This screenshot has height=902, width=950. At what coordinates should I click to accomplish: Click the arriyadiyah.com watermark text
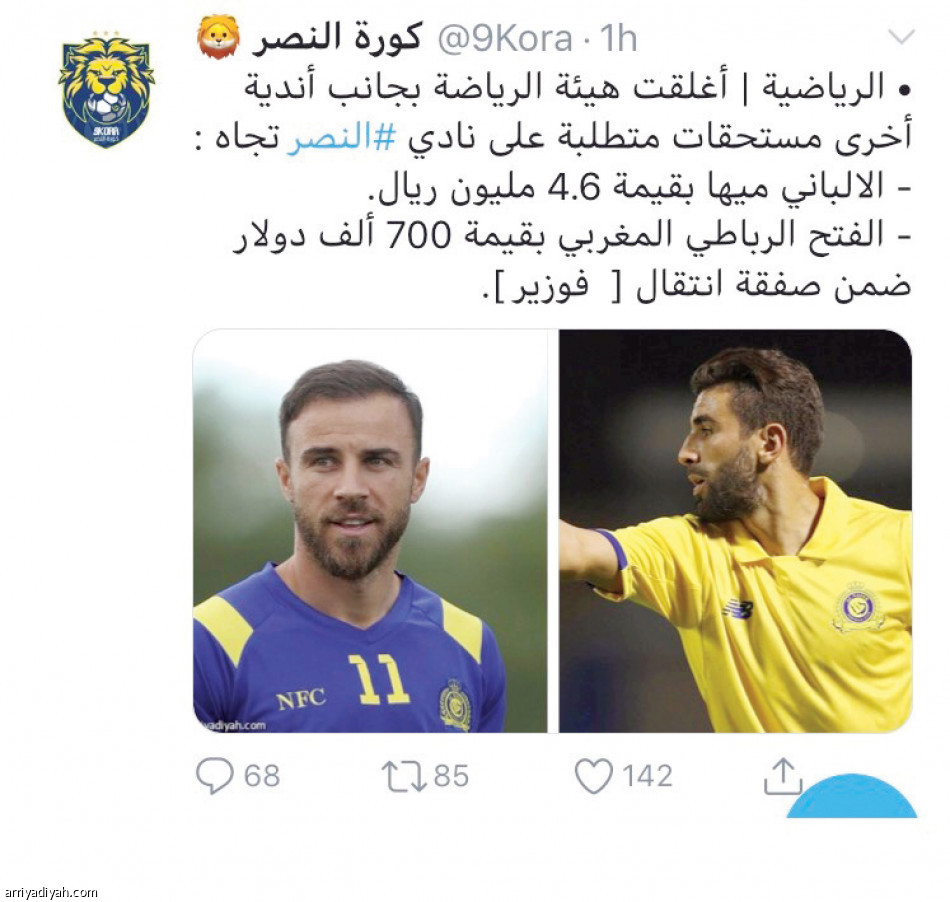click(50, 892)
